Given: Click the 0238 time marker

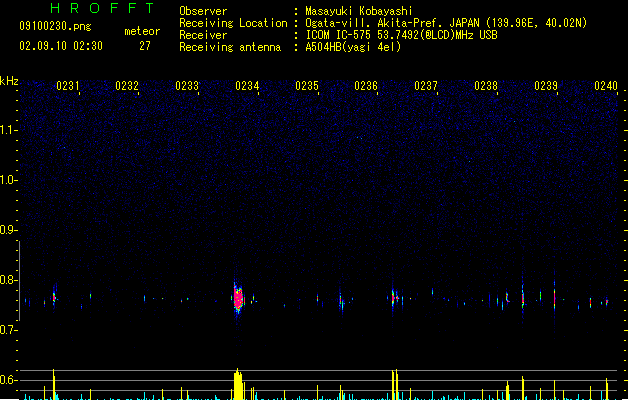Looking at the screenshot, I should [486, 86].
